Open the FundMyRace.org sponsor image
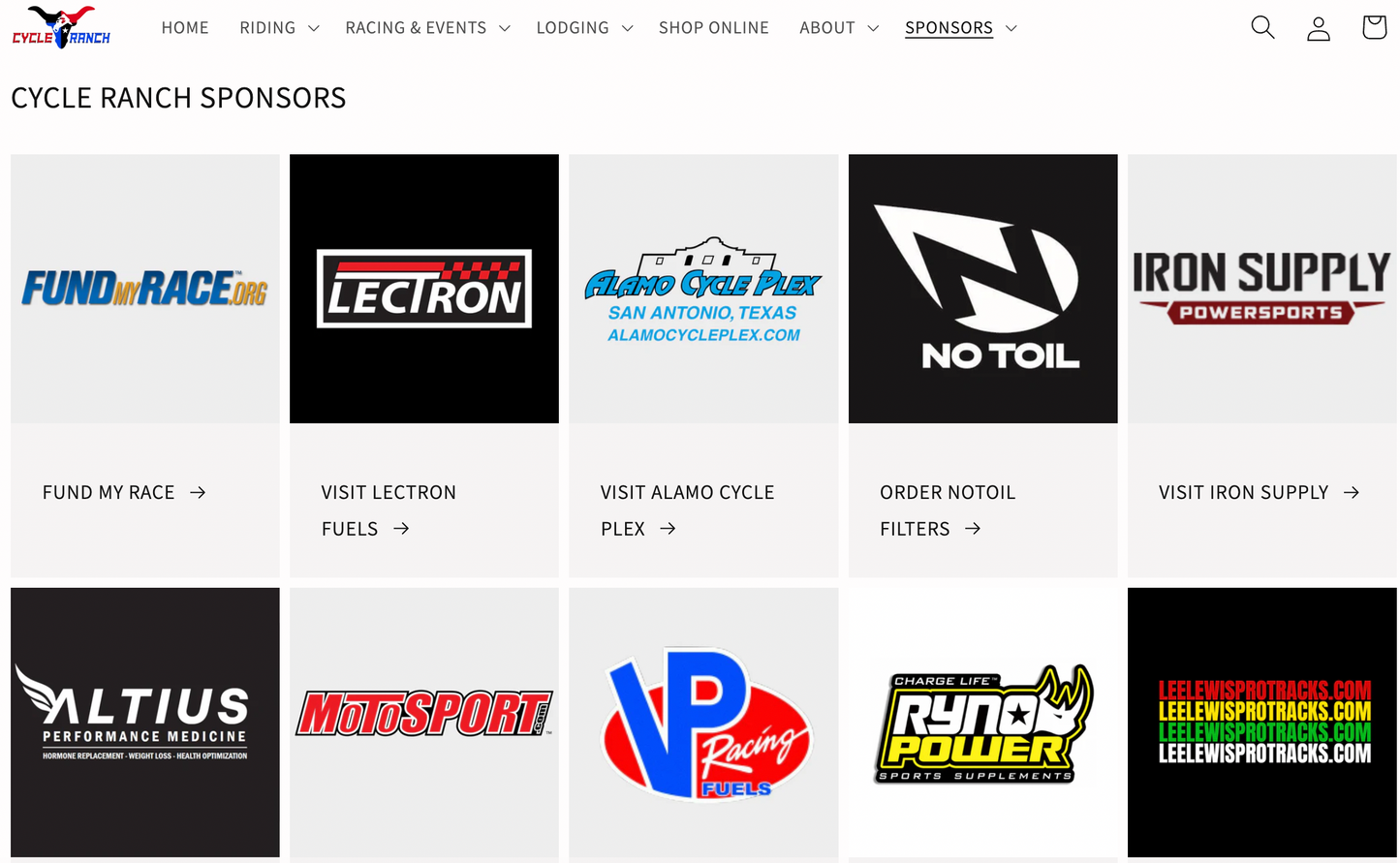 coord(145,289)
